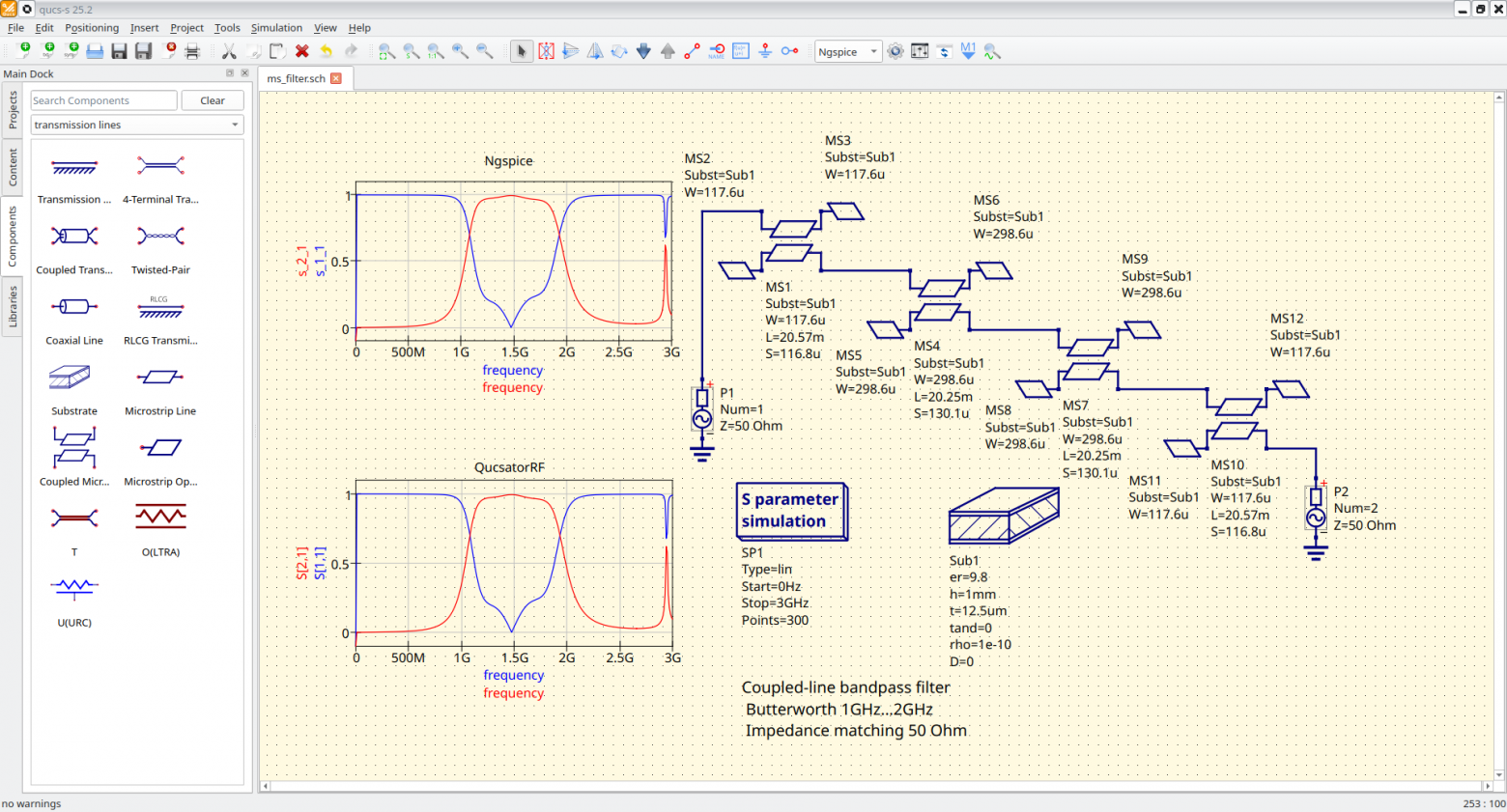Expand the transmission lines category dropdown
Image resolution: width=1507 pixels, height=812 pixels.
tap(137, 125)
